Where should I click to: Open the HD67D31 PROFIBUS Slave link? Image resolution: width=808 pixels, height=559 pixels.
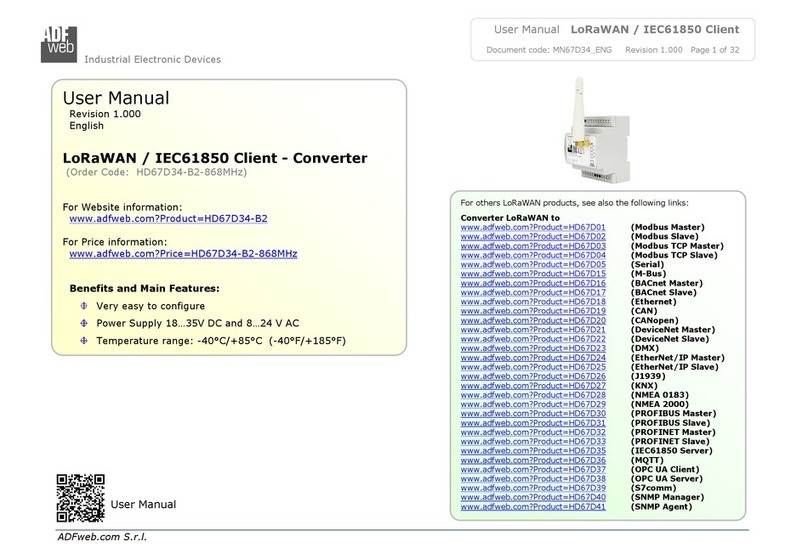pyautogui.click(x=533, y=423)
